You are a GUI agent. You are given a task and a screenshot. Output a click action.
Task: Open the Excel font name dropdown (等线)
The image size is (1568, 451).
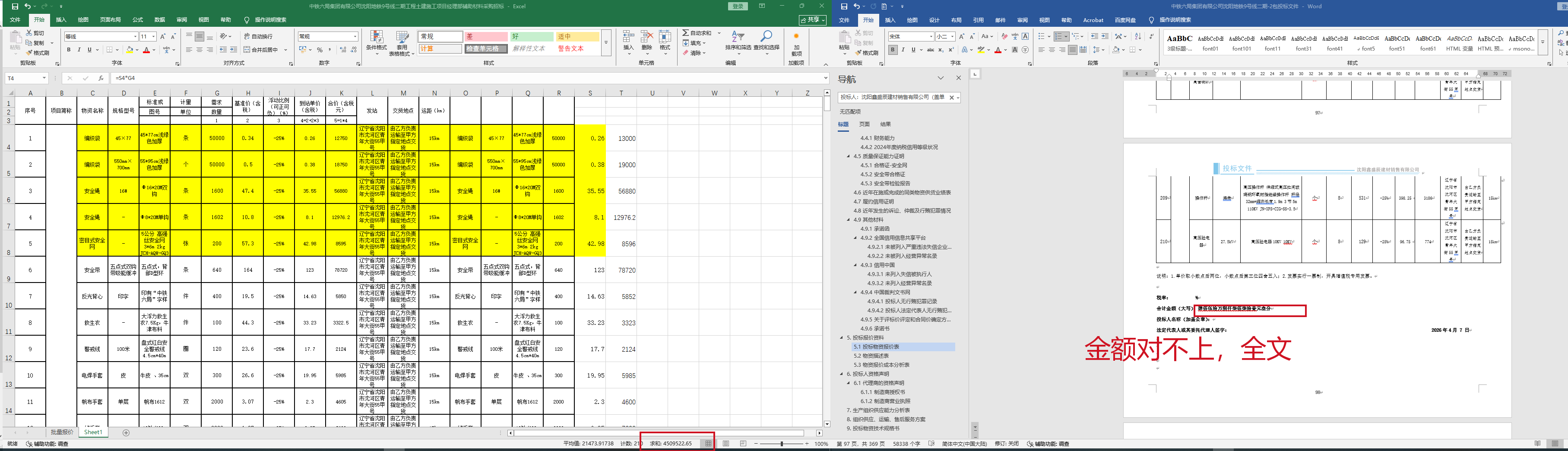coord(135,37)
